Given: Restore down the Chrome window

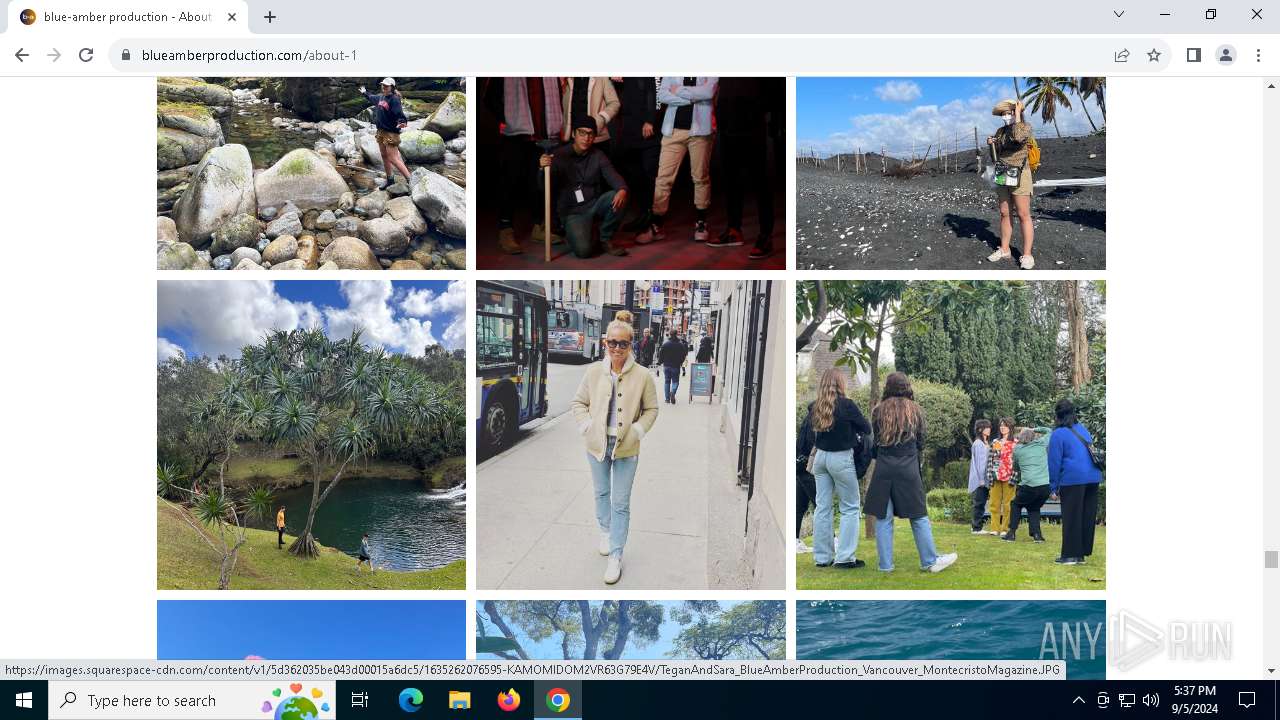Looking at the screenshot, I should tap(1211, 15).
